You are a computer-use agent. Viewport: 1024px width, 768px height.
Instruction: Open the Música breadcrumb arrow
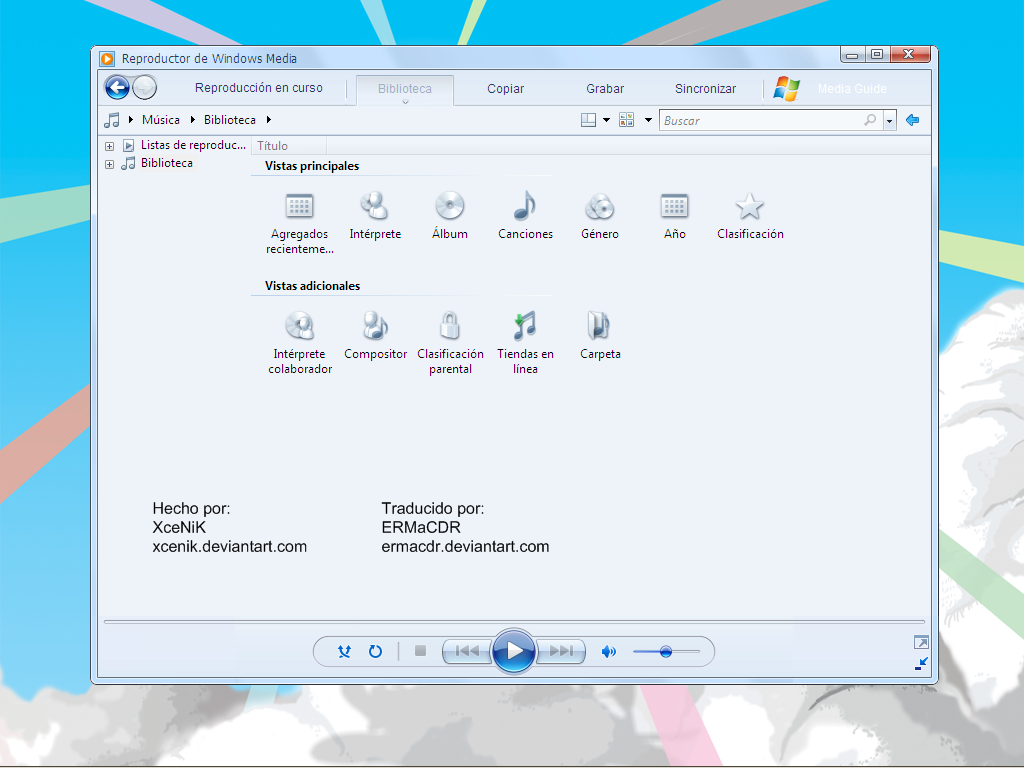[x=131, y=120]
